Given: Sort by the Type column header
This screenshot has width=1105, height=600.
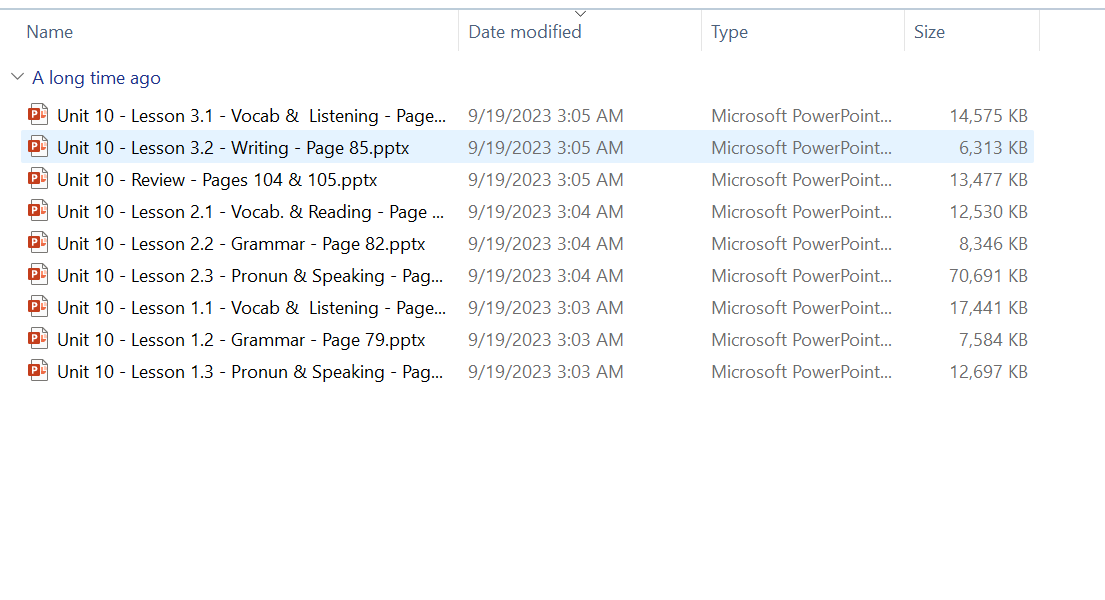Looking at the screenshot, I should click(729, 32).
